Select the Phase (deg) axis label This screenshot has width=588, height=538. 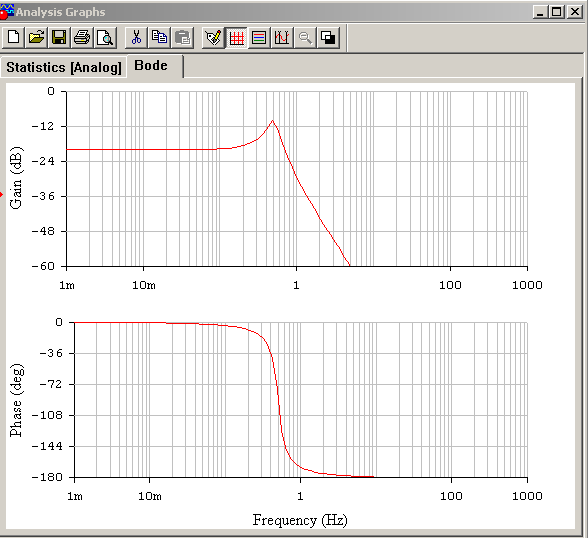click(x=16, y=400)
